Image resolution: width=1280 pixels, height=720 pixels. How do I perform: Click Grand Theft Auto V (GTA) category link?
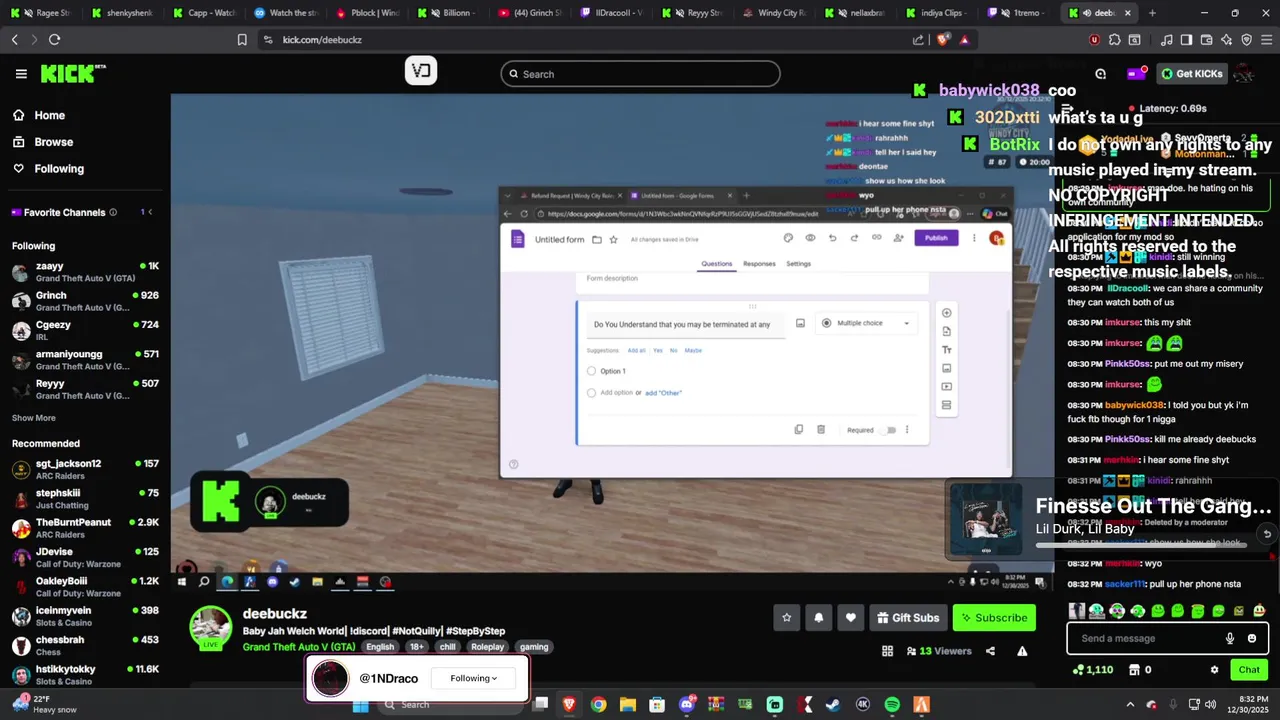[299, 647]
